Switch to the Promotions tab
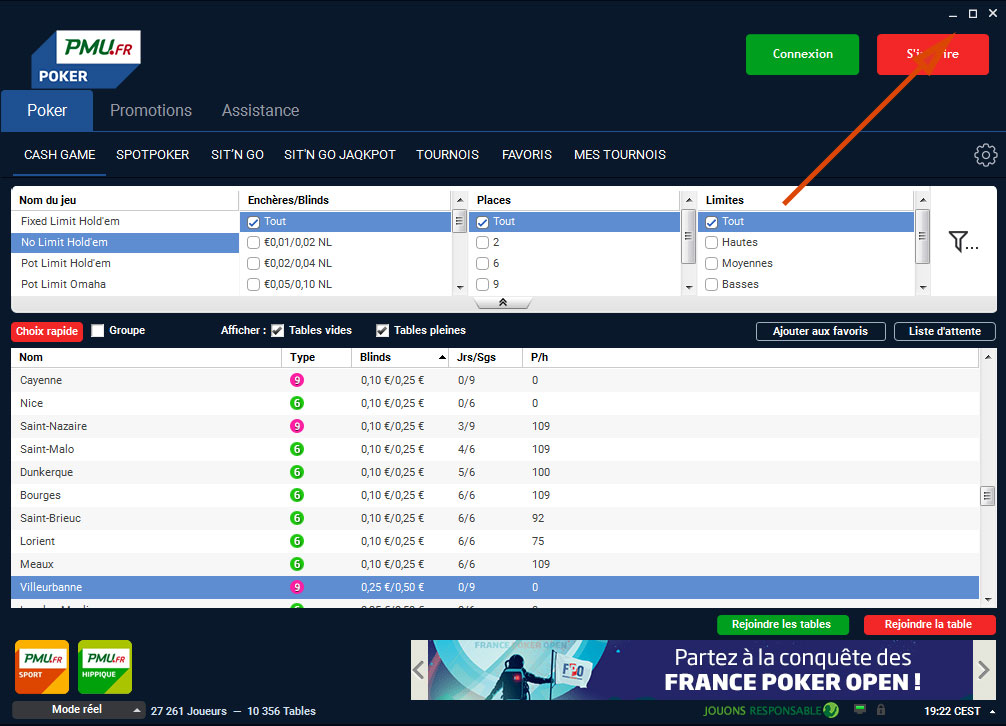 (x=151, y=111)
